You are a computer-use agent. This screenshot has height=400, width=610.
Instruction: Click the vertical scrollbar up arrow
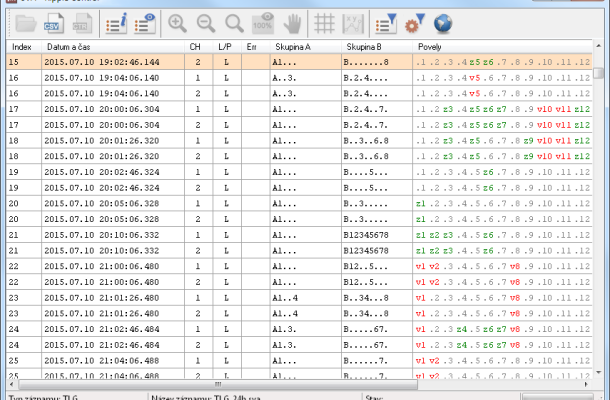(600, 47)
